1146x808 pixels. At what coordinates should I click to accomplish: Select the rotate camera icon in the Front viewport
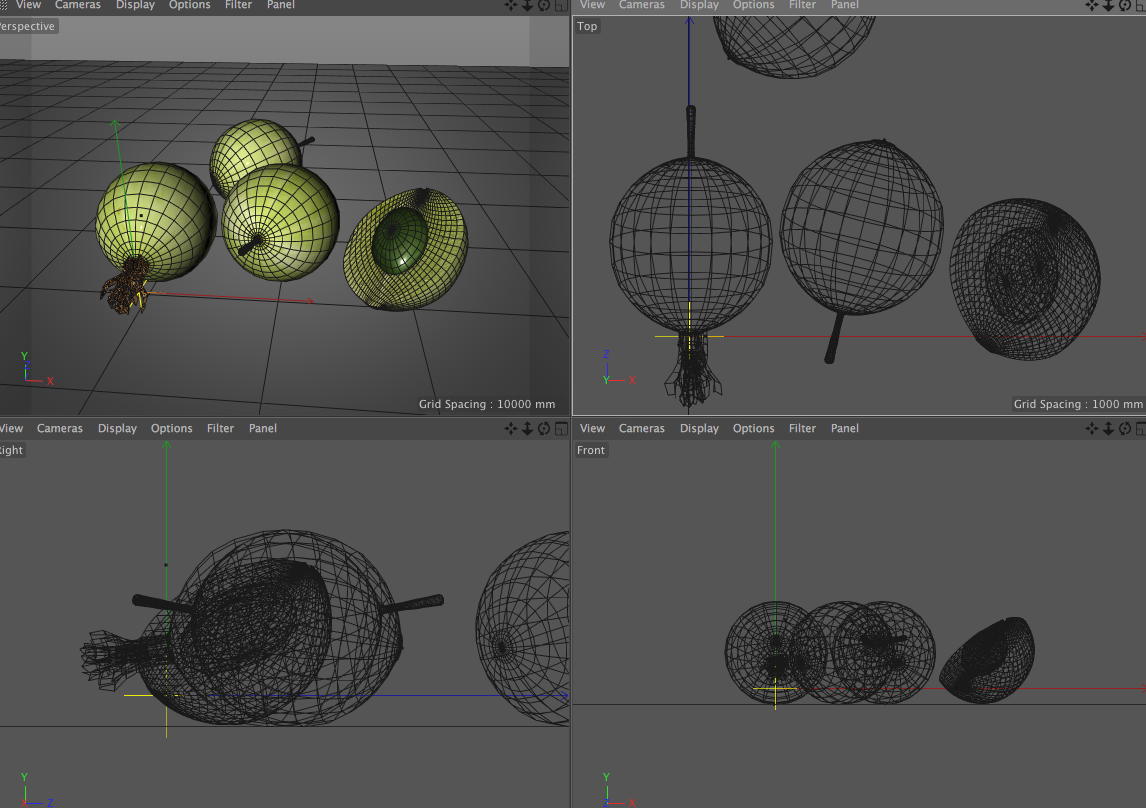[x=1124, y=428]
